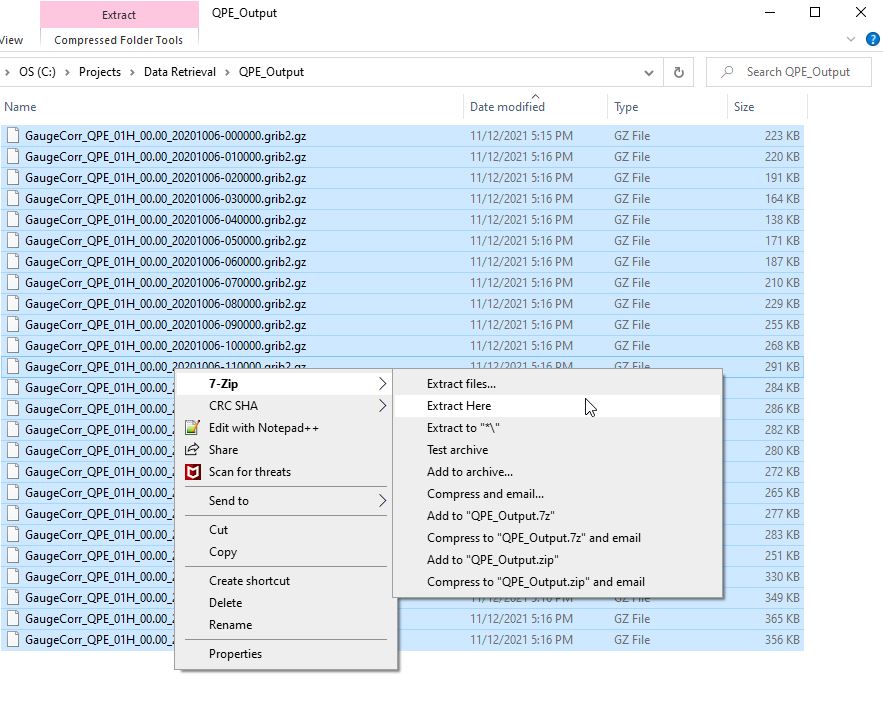Choose Copy from context menu

coord(286,552)
